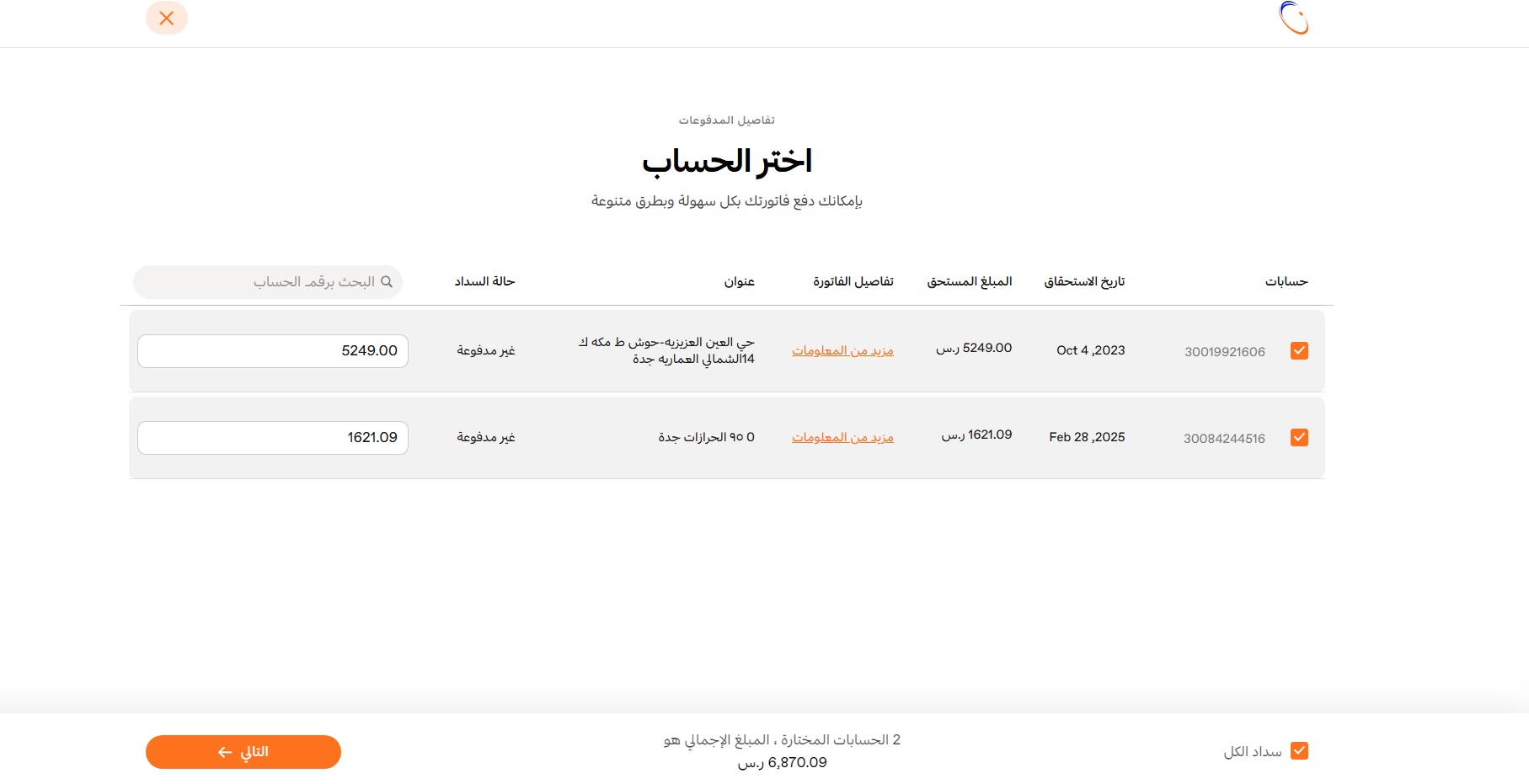Uncheck the checkbox for account 30019921606
1529x784 pixels.
click(1299, 351)
